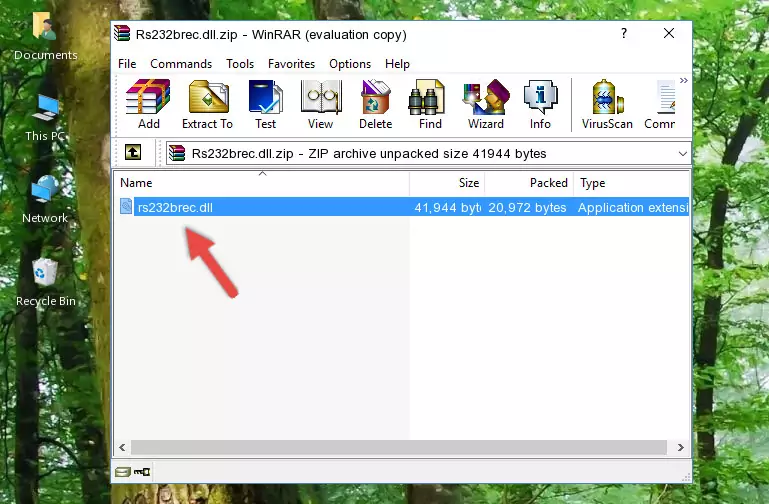The image size is (769, 504).
Task: Click the horizontal scrollbar right arrow
Action: point(680,447)
